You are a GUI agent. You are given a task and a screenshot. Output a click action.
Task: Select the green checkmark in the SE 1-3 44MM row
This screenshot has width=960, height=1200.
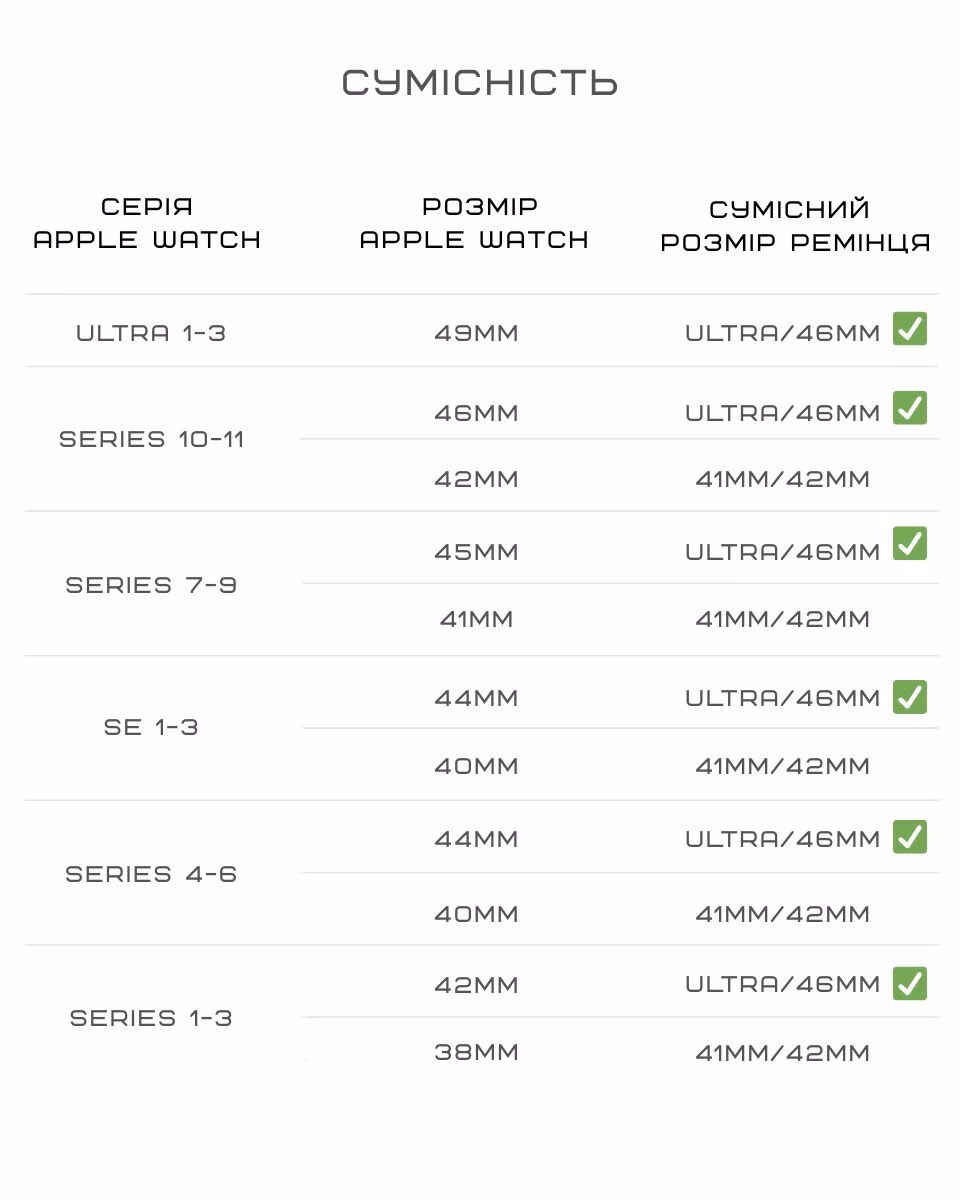pos(910,697)
